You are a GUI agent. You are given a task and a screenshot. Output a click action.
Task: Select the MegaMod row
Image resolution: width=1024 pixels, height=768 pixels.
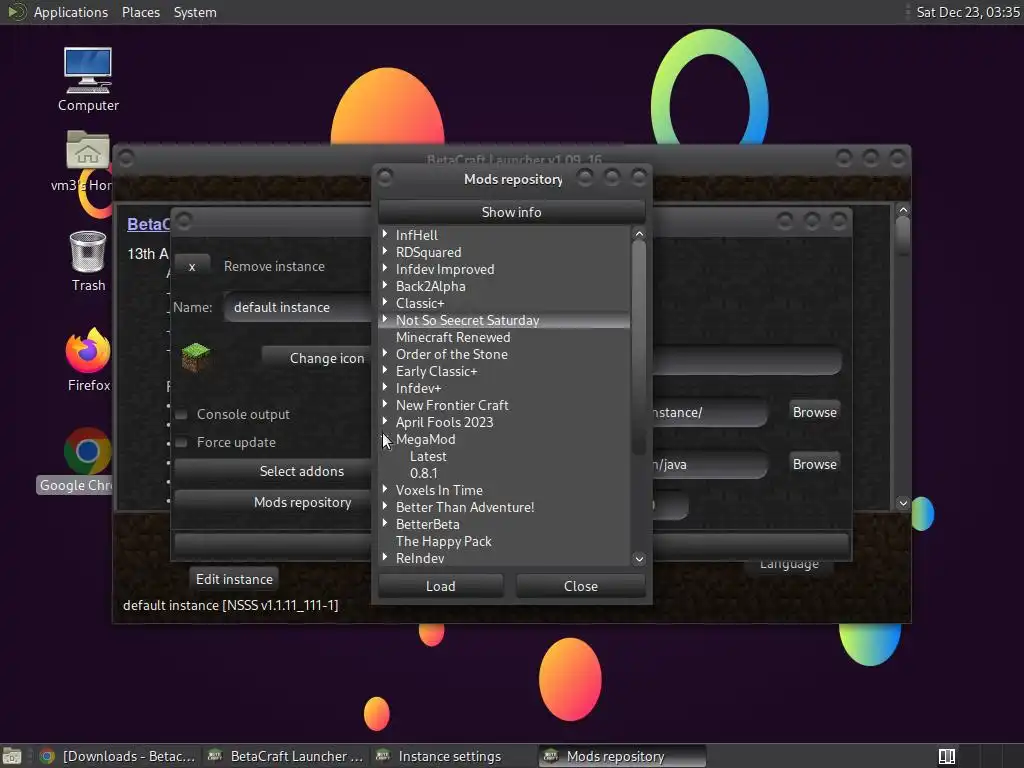[426, 440]
